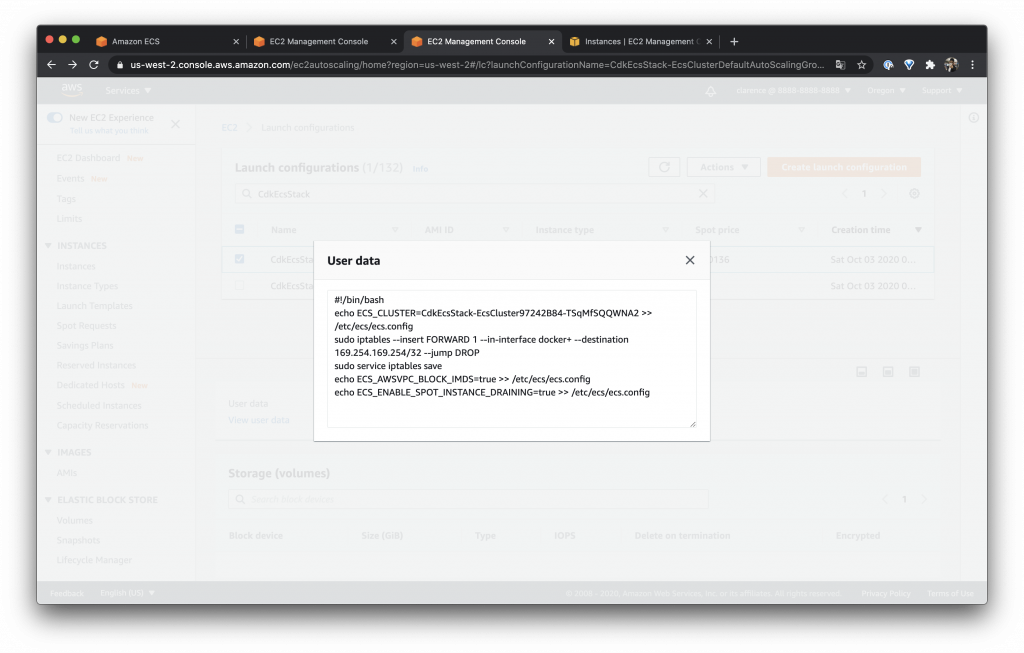Open the account menu dropdown
Viewport: 1024px width, 653px height.
tap(793, 90)
